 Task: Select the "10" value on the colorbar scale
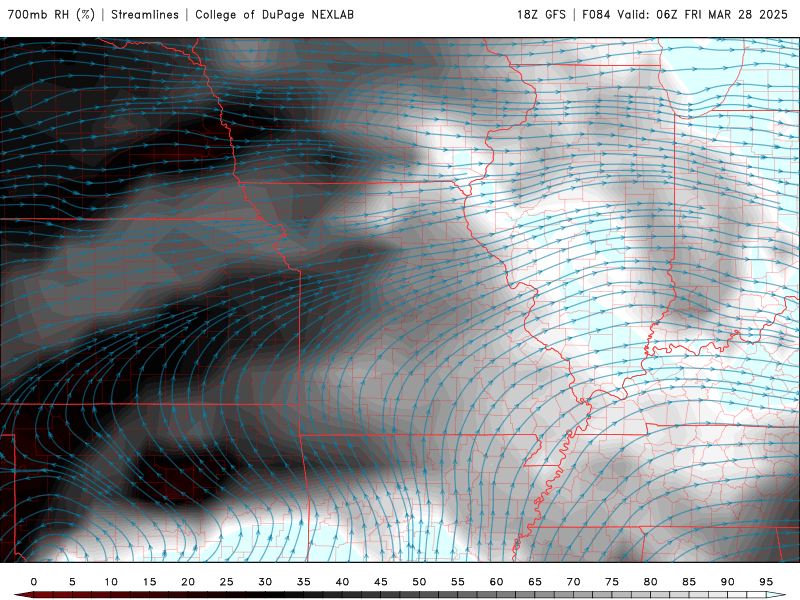(x=111, y=582)
